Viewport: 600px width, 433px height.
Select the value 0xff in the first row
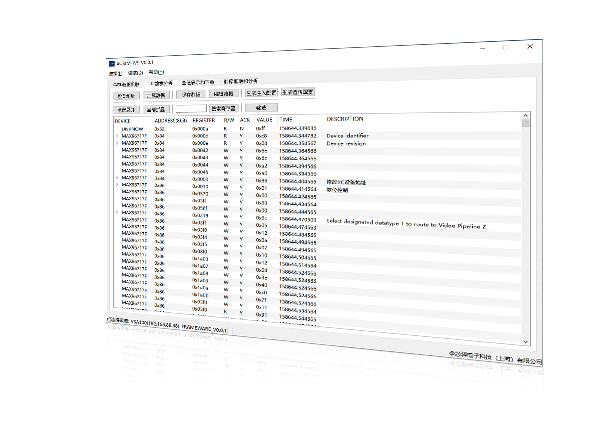260,128
